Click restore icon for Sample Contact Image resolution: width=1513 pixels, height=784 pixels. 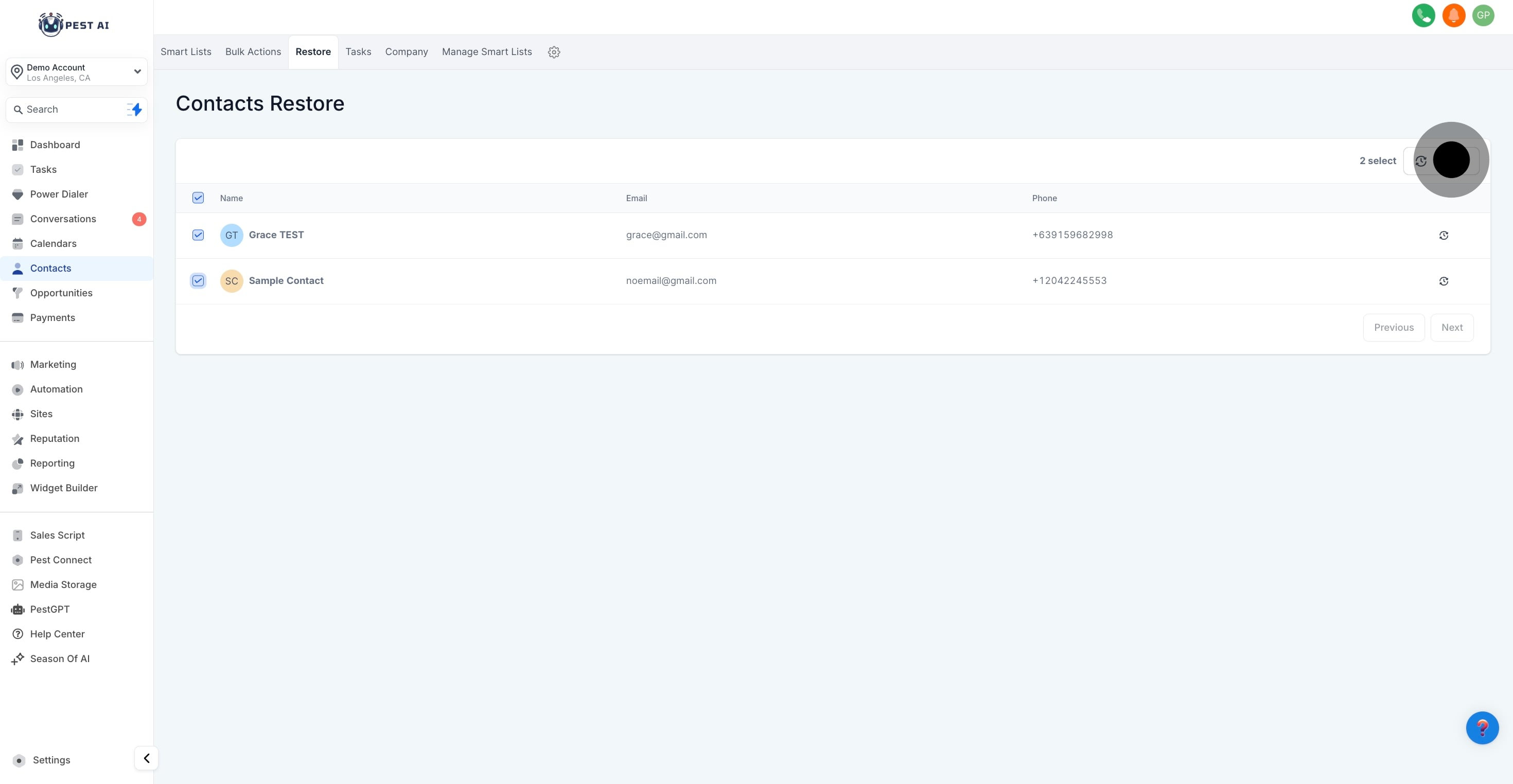point(1444,281)
